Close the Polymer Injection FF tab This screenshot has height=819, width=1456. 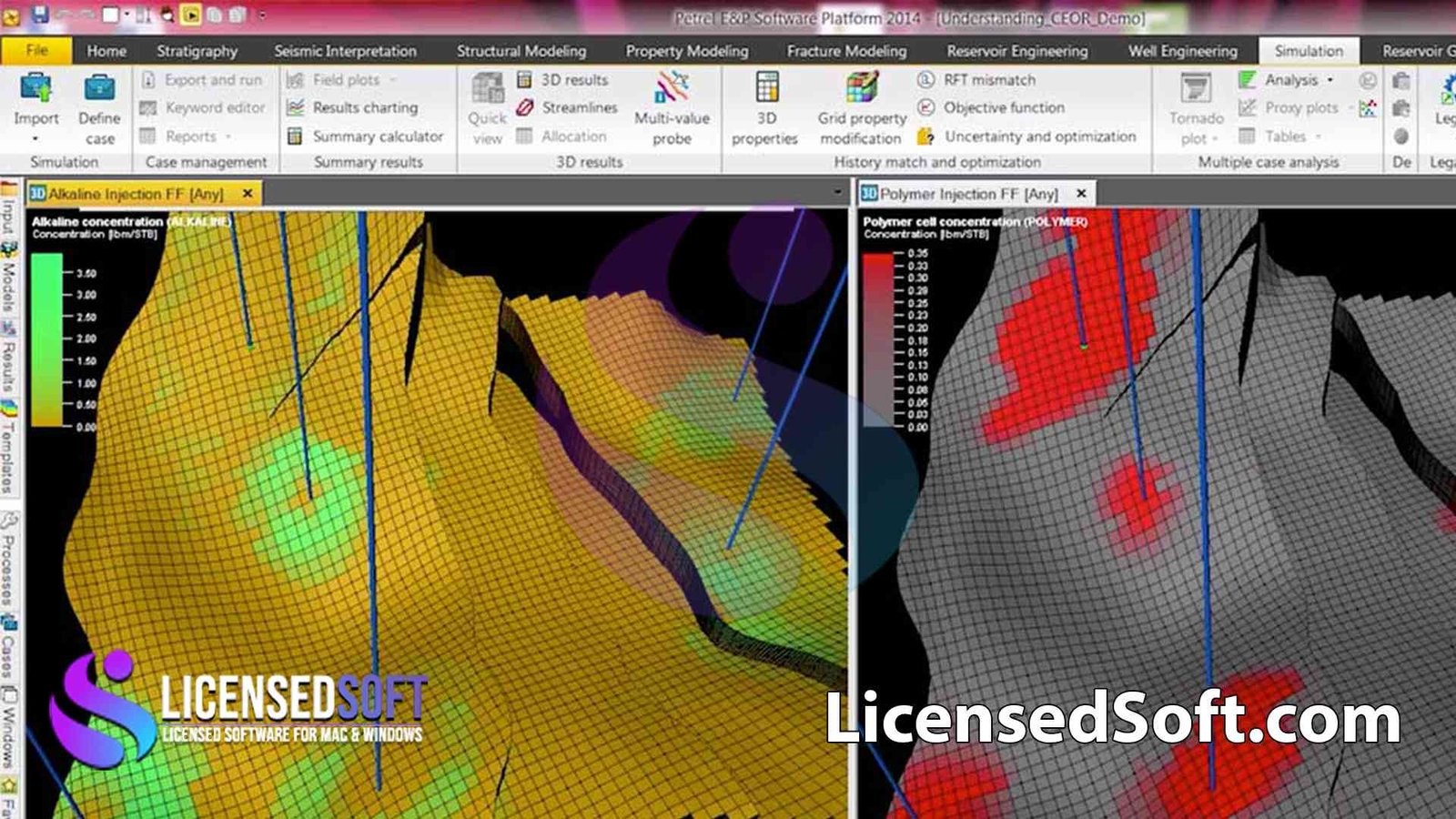(1081, 193)
